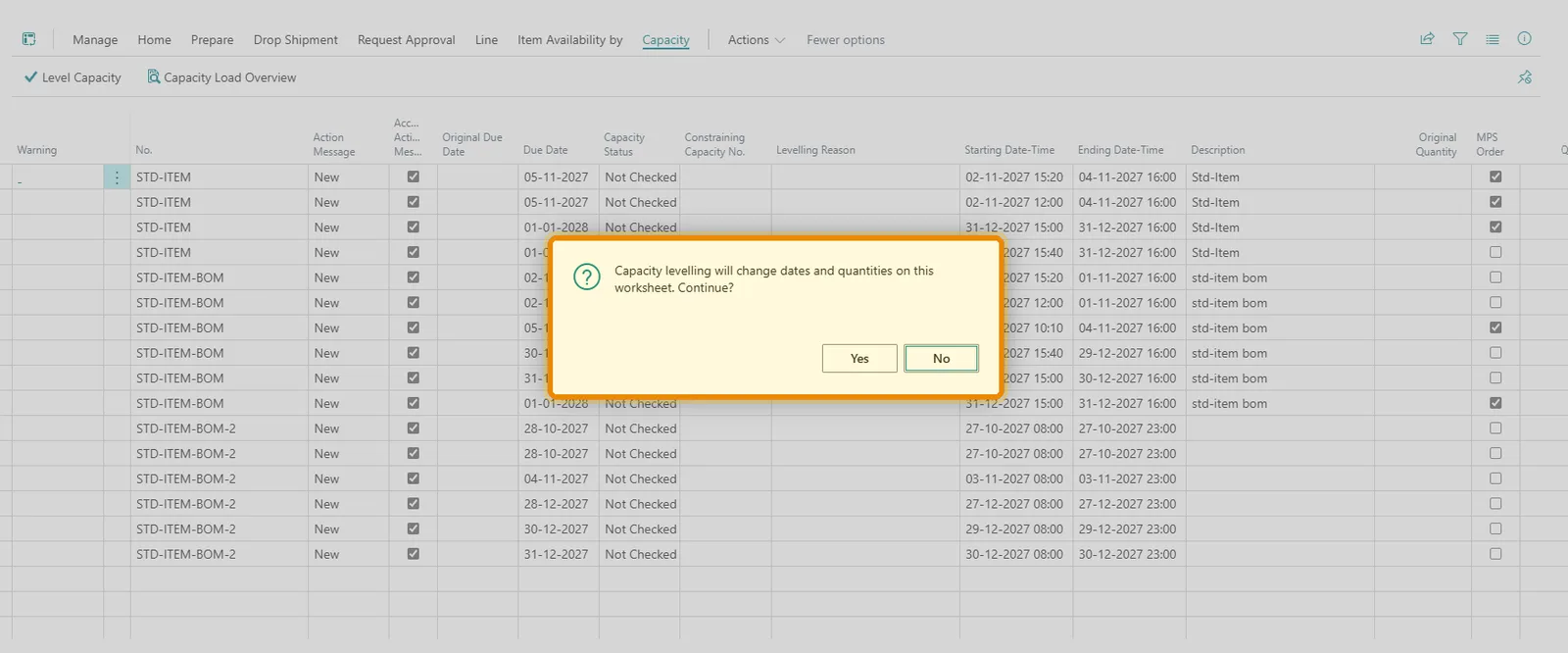
Task: Click the Due Date column header
Action: coord(546,150)
